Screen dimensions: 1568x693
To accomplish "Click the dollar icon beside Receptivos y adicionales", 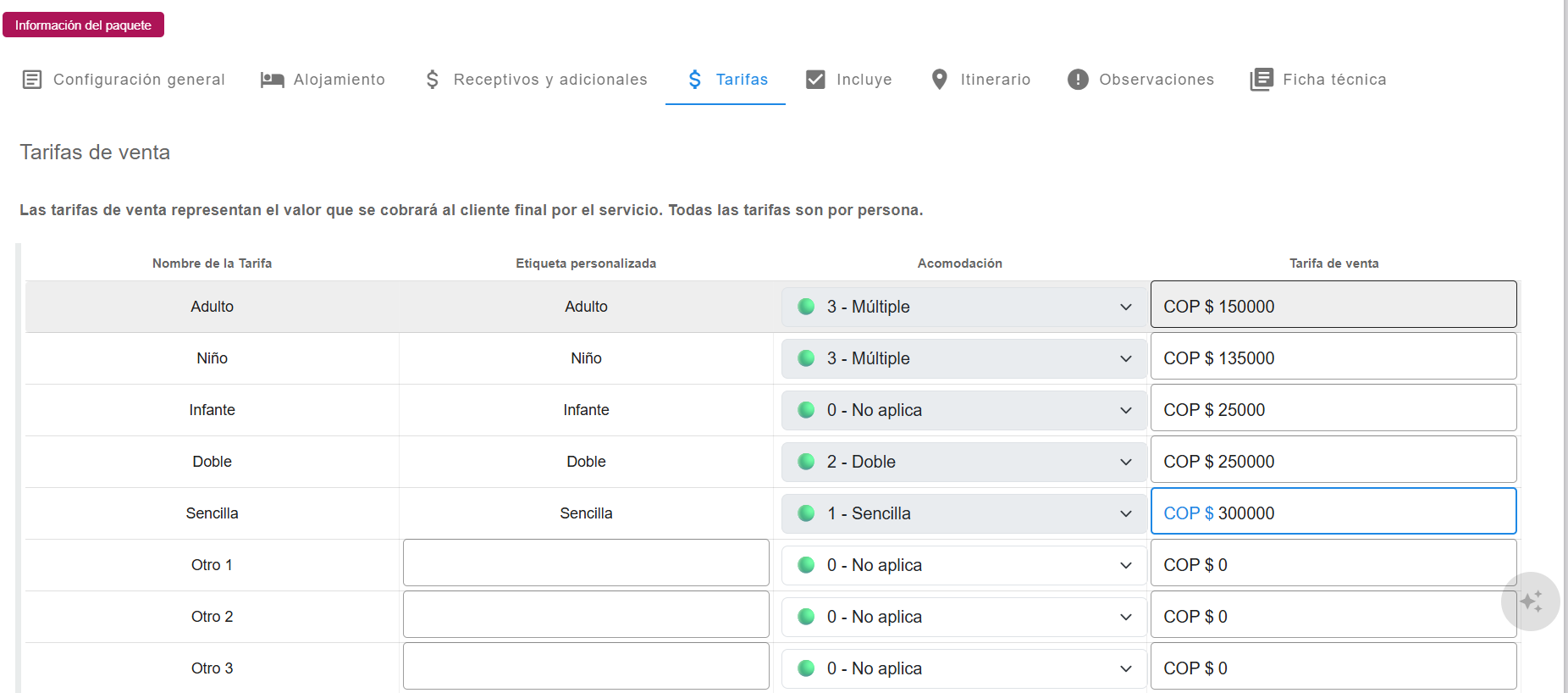I will (x=433, y=80).
